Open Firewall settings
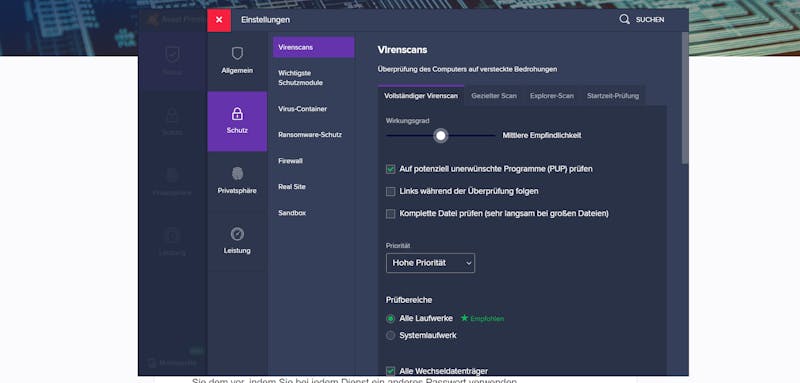The width and height of the screenshot is (800, 383). 290,161
